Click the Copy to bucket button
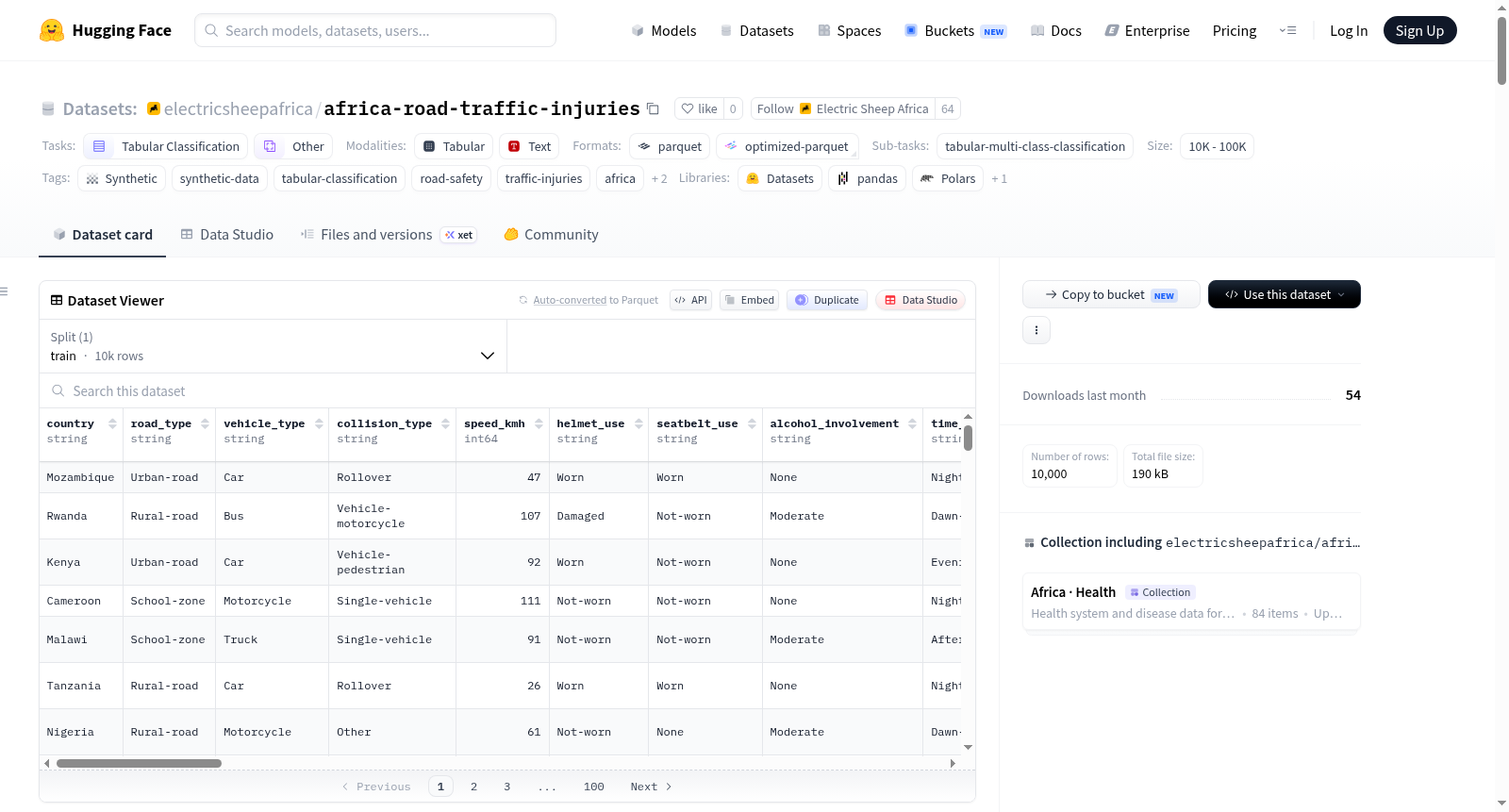 pyautogui.click(x=1111, y=294)
